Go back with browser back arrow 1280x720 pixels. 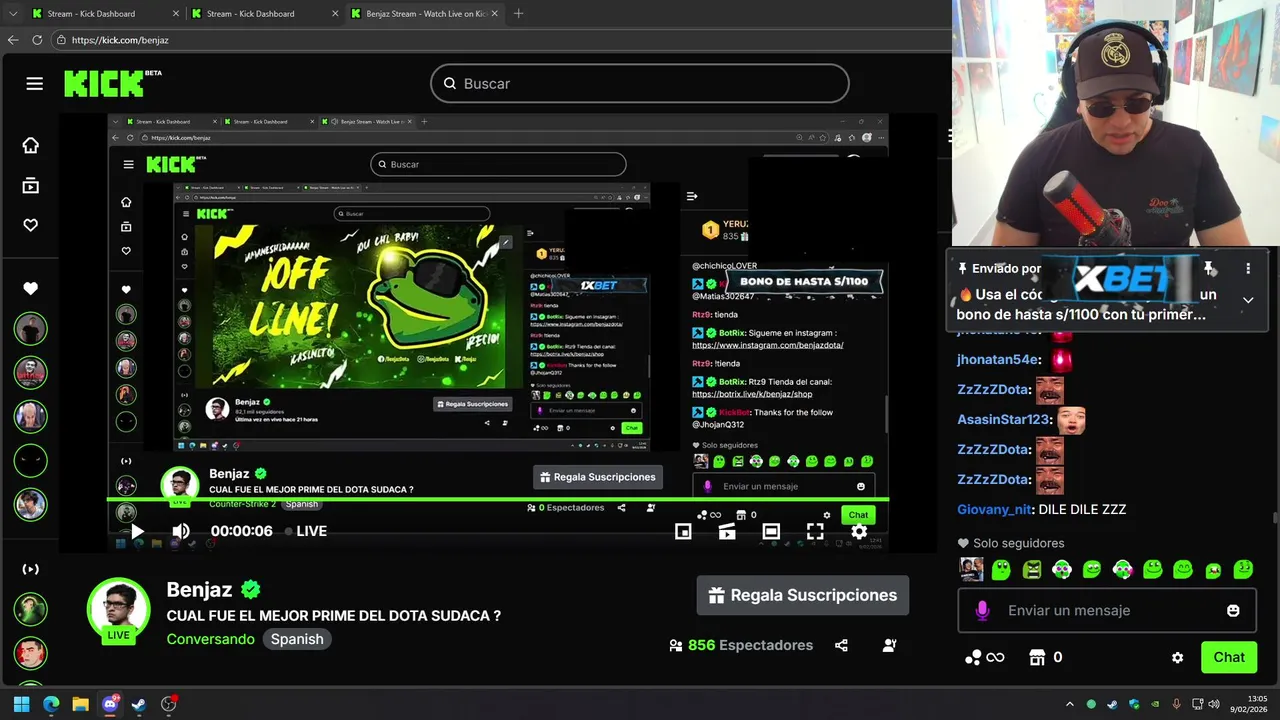(x=13, y=40)
